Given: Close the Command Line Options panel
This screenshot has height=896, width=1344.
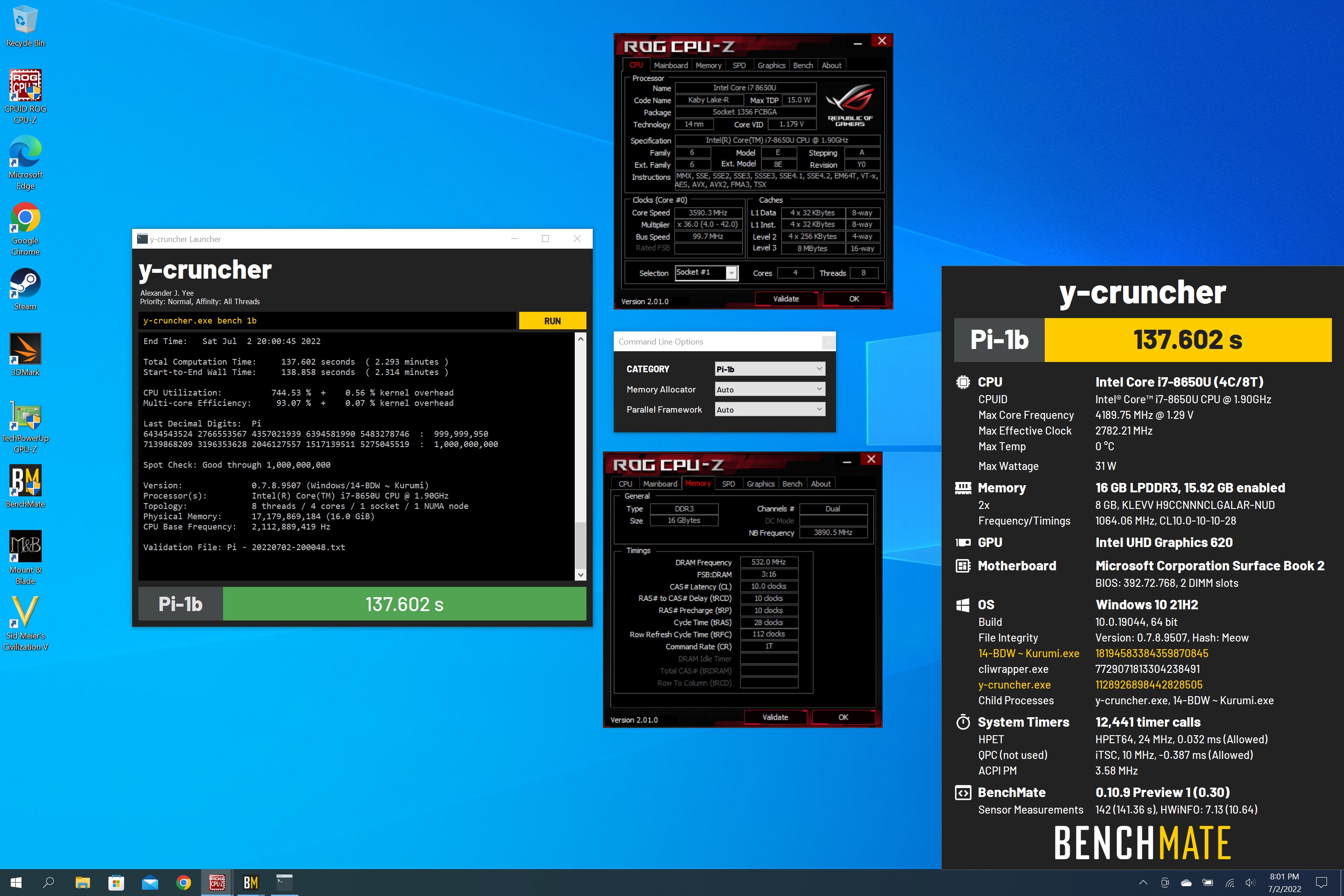Looking at the screenshot, I should click(x=828, y=342).
